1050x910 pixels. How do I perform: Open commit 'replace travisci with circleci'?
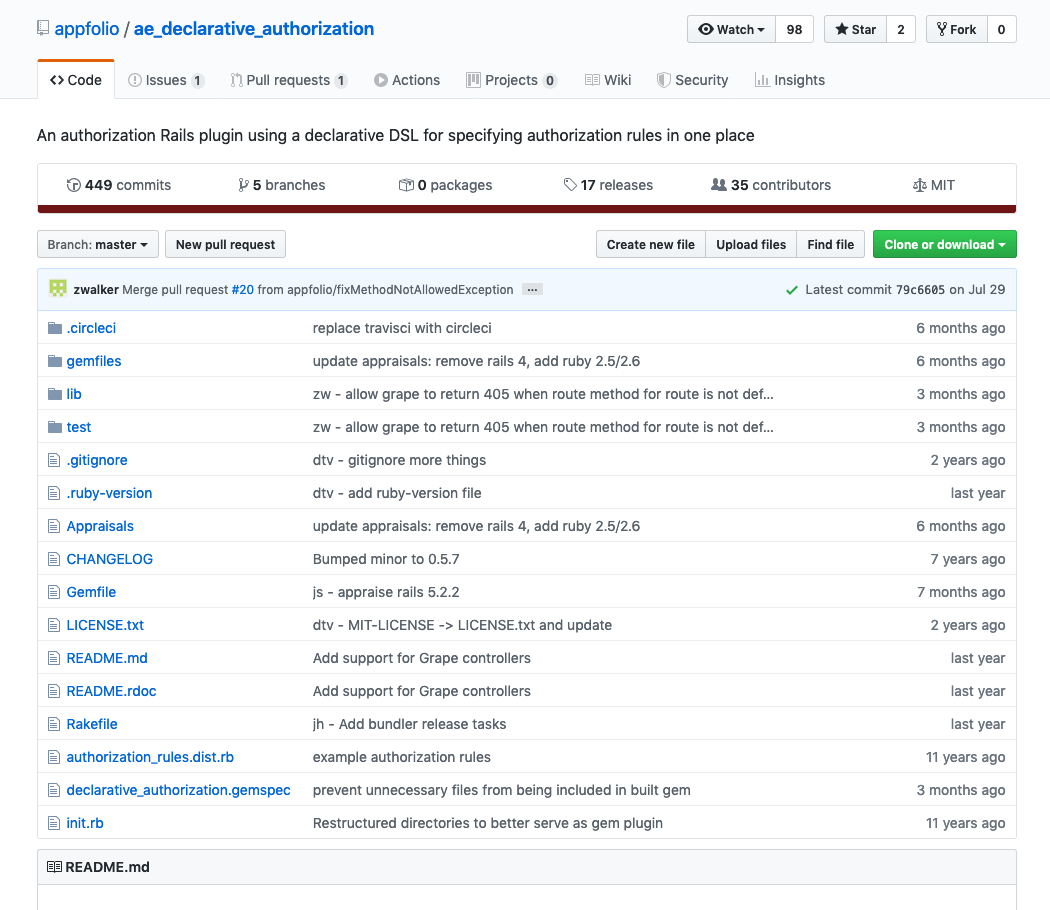(402, 328)
